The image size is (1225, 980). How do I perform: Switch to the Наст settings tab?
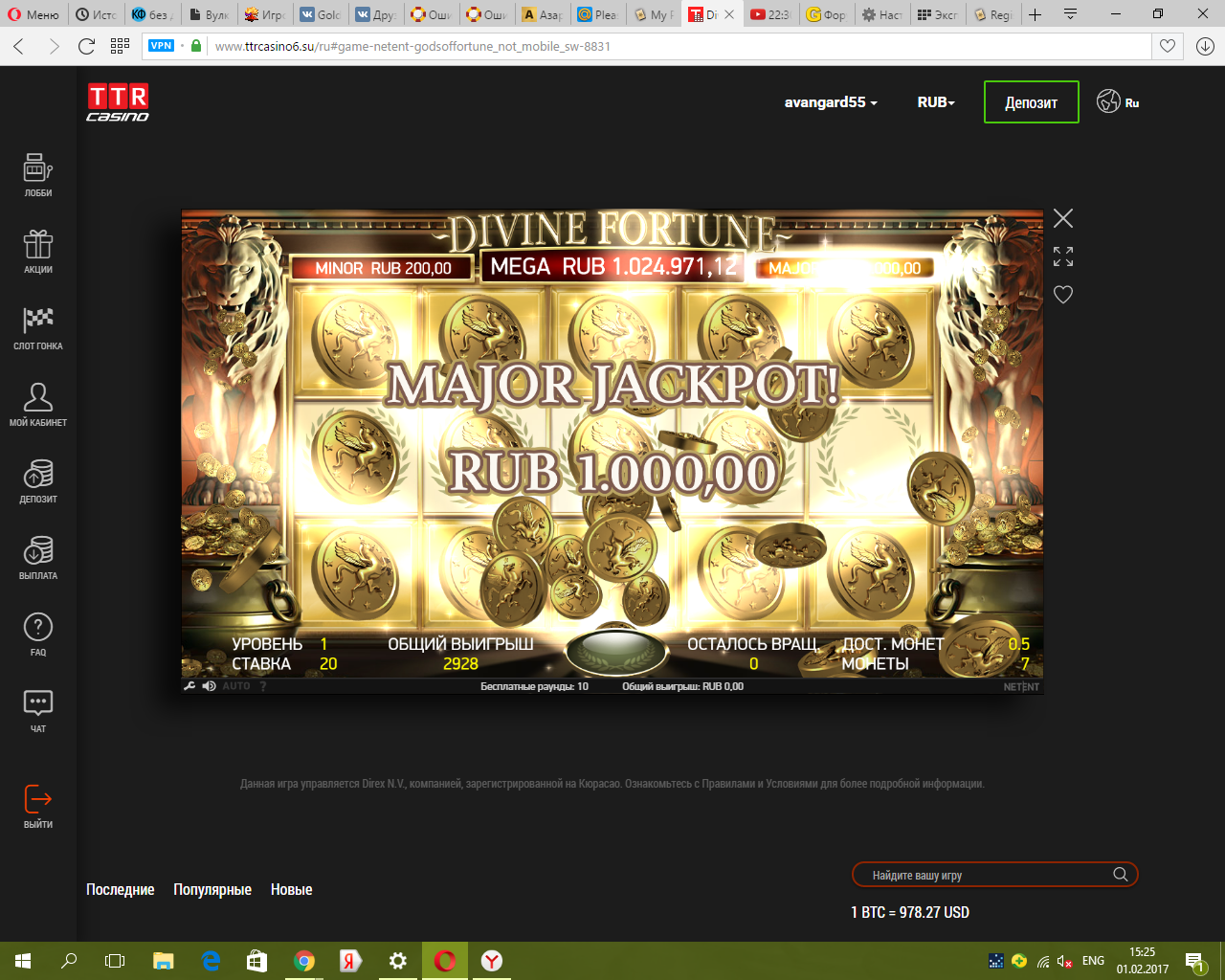click(881, 14)
